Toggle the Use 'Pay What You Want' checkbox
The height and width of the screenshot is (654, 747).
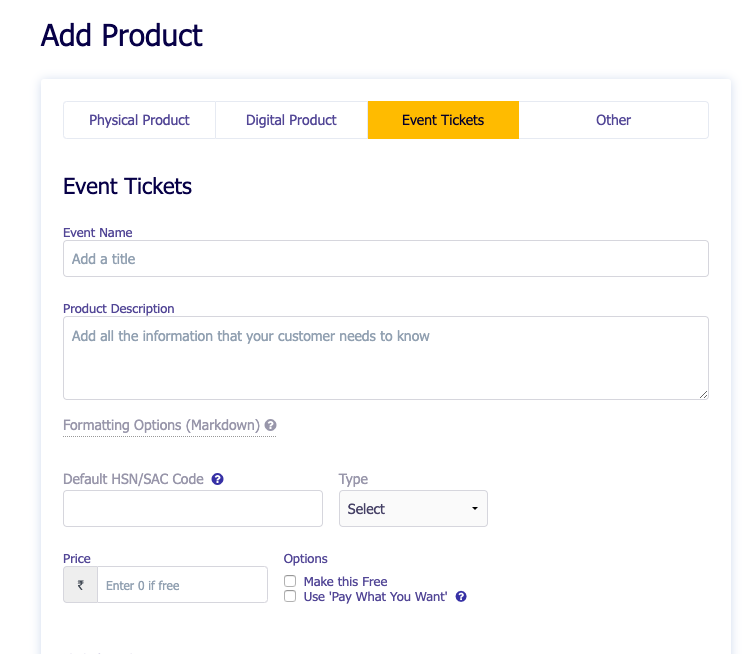click(290, 596)
